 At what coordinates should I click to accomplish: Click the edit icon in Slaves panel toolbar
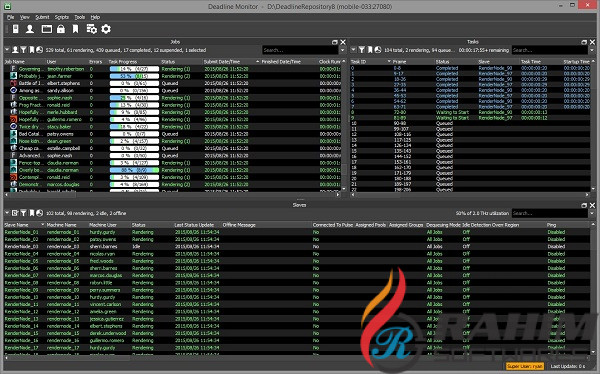[15, 213]
